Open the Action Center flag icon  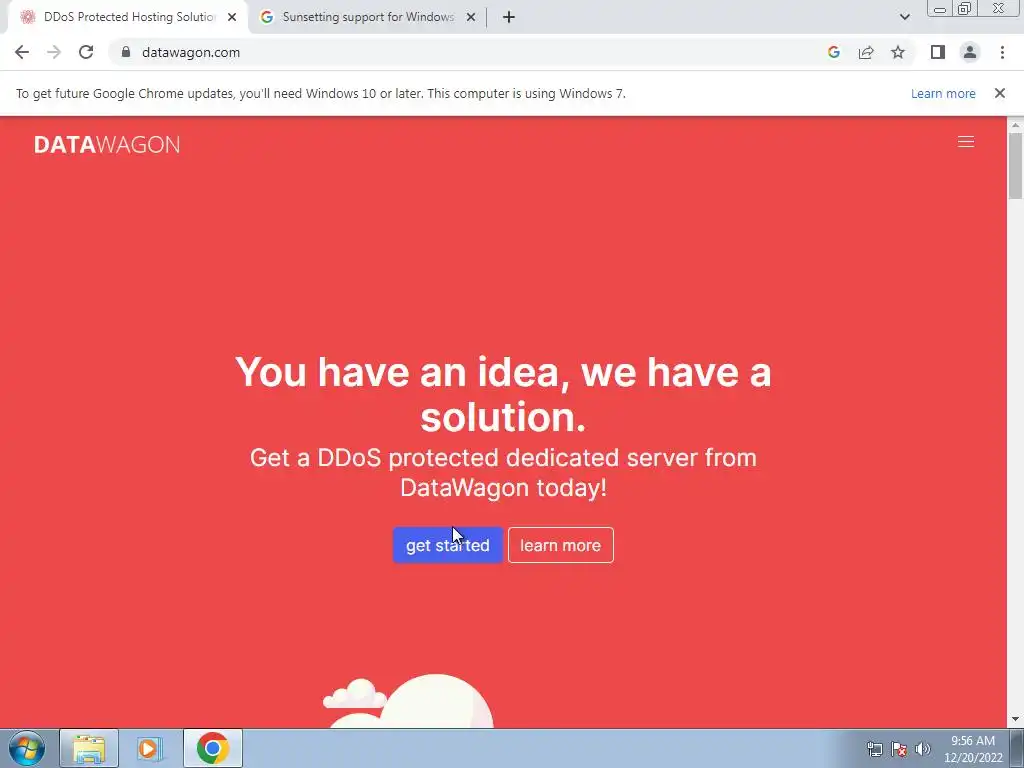pyautogui.click(x=899, y=748)
